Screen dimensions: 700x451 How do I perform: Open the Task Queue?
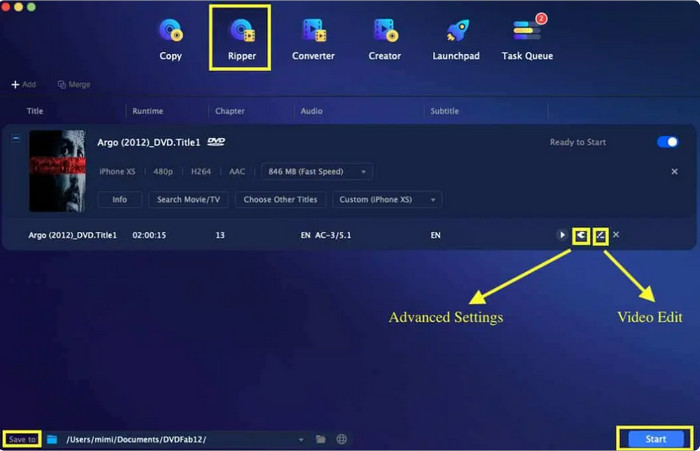pyautogui.click(x=527, y=39)
